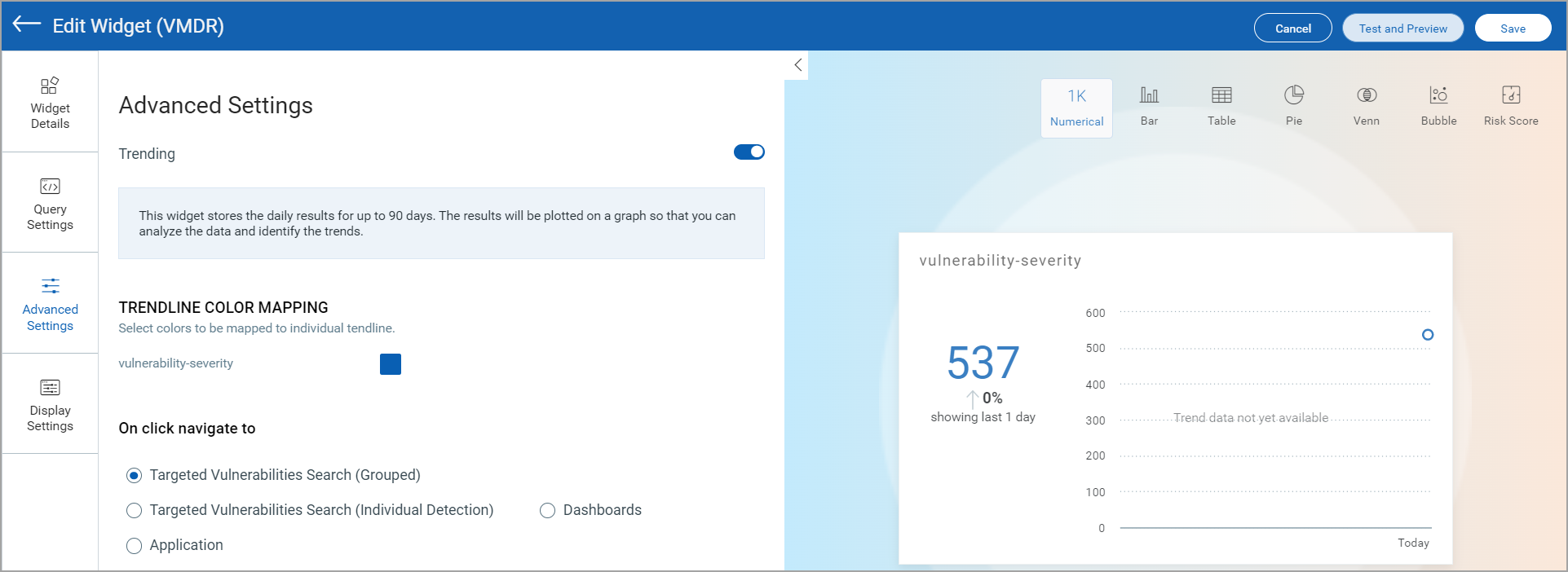Click the trend data point on graph

point(1428,335)
